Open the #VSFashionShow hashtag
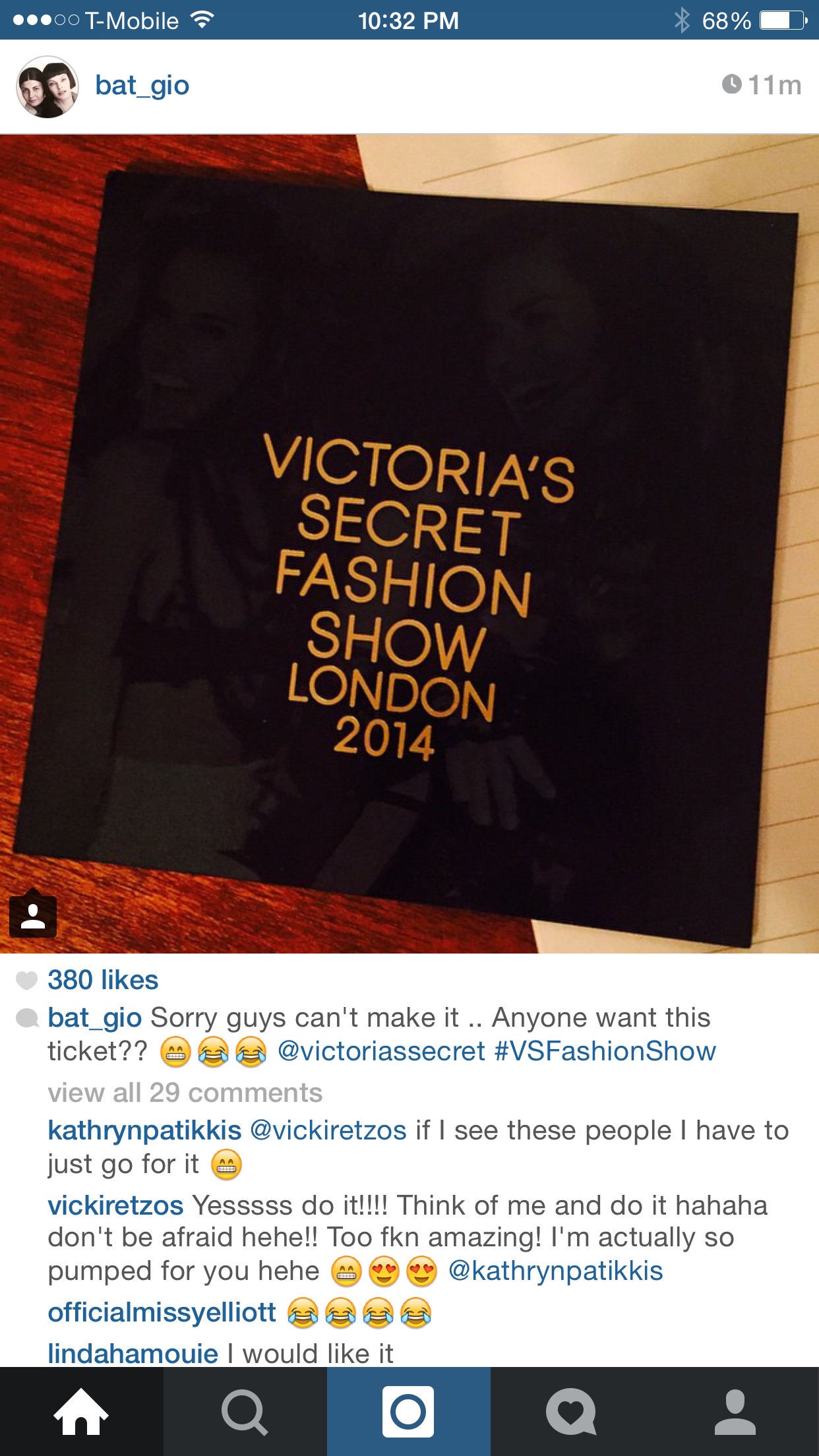The height and width of the screenshot is (1456, 819). 605,1050
